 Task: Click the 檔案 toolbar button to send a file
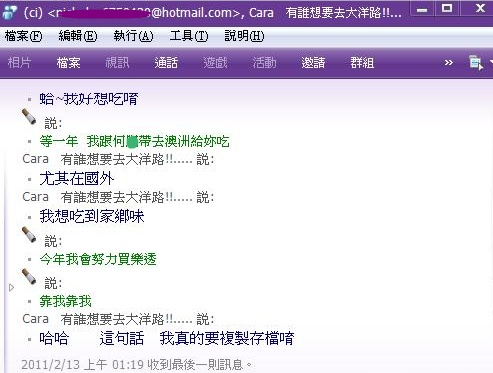[x=68, y=63]
